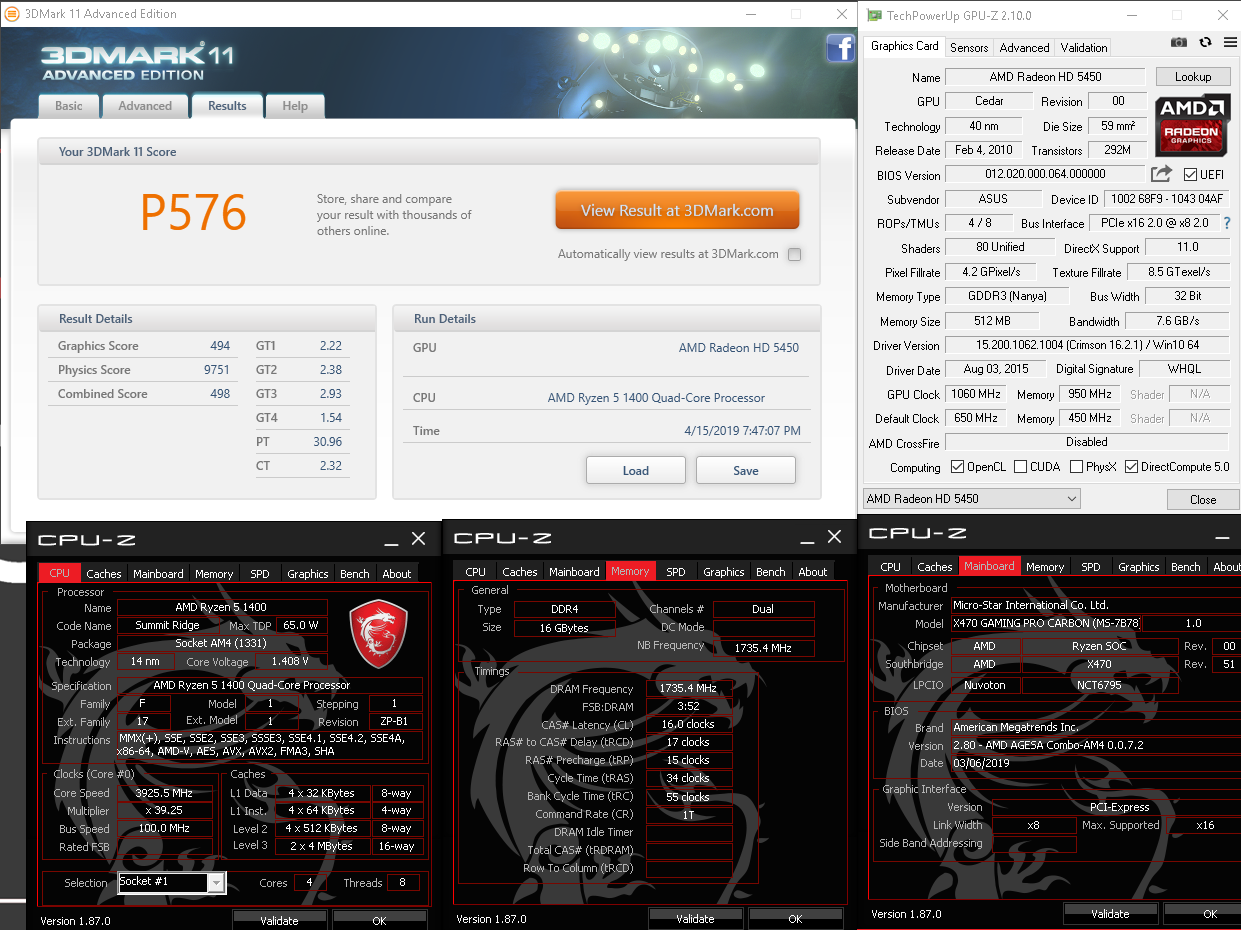The width and height of the screenshot is (1241, 930).
Task: Click the GPU-Z title bar icon
Action: (x=874, y=15)
